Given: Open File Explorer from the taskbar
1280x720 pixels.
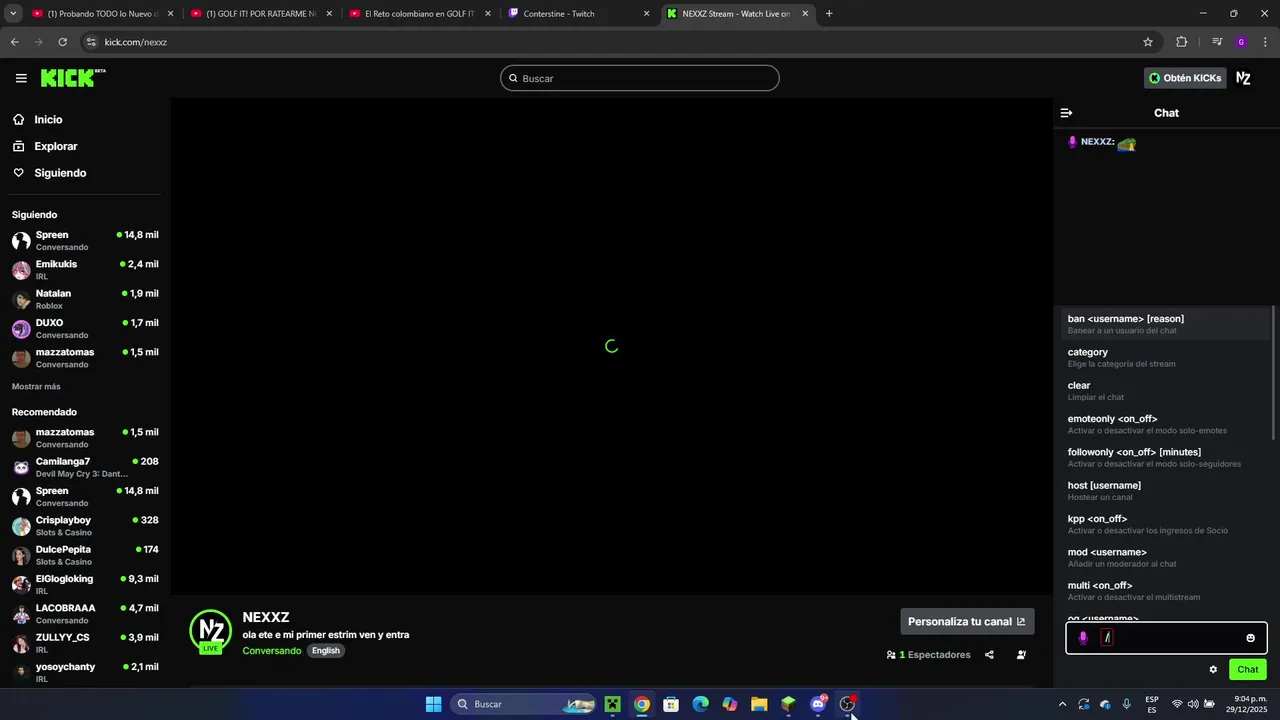Looking at the screenshot, I should point(759,704).
